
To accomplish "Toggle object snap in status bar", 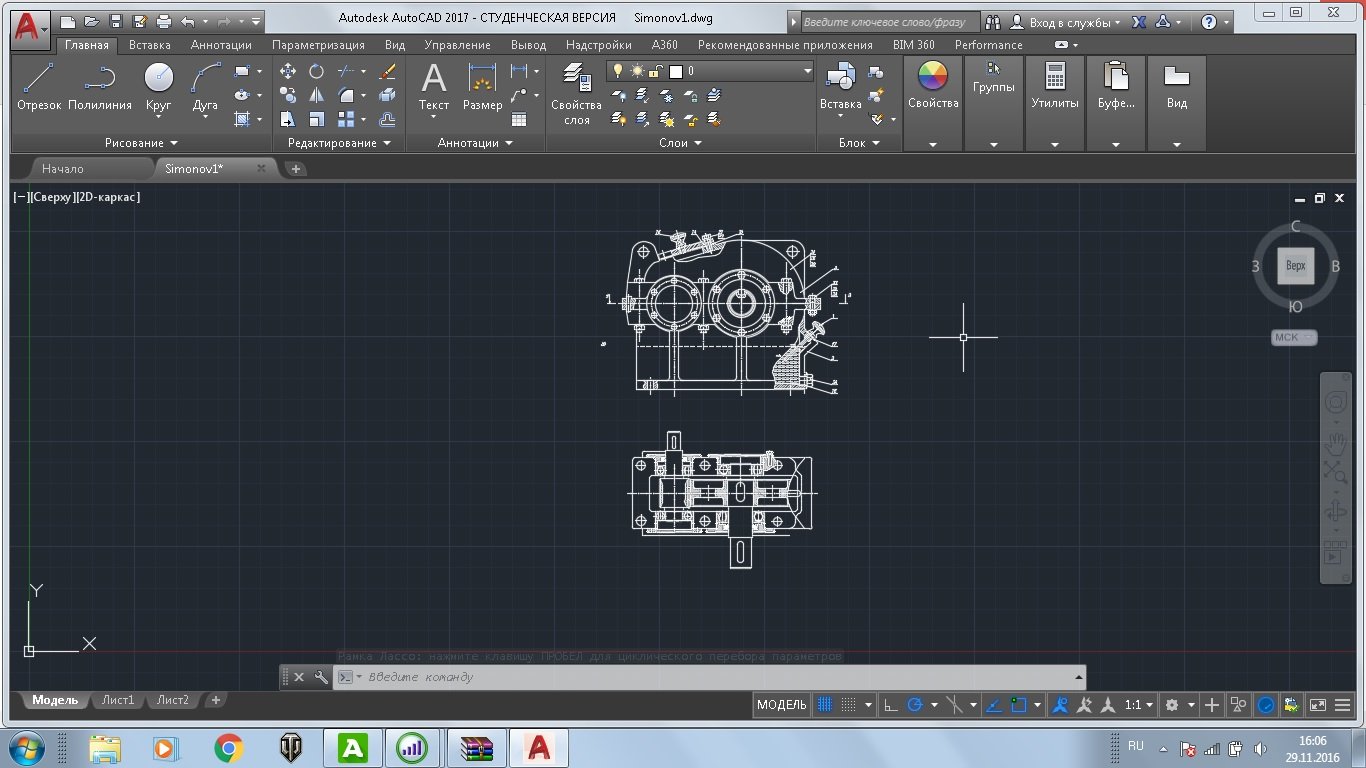I will pyautogui.click(x=1018, y=705).
